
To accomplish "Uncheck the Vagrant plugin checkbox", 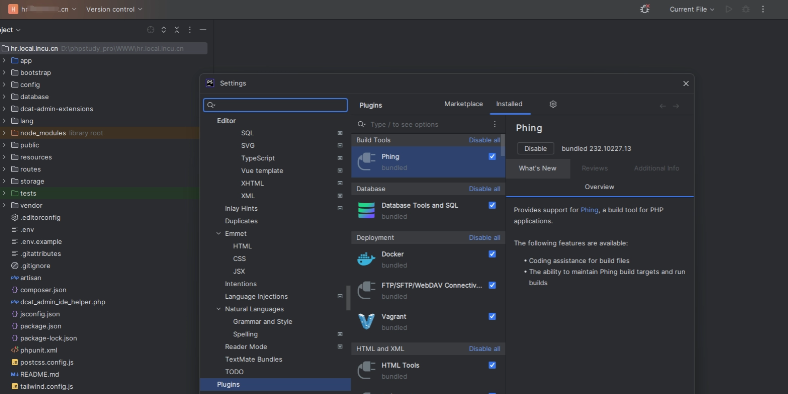I will tap(492, 316).
